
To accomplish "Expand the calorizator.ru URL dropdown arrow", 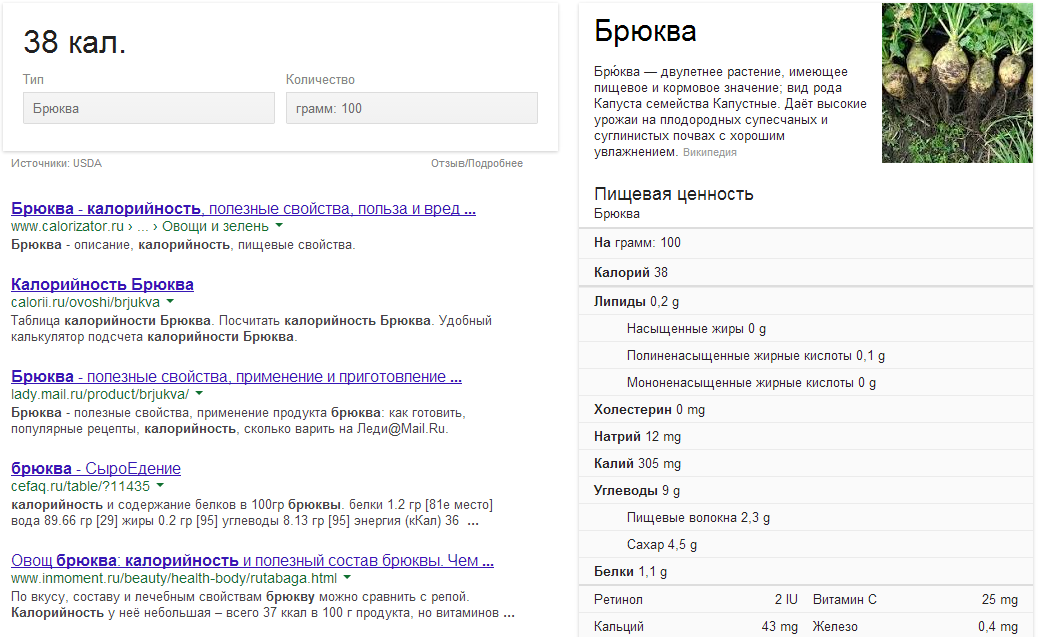I will 279,226.
